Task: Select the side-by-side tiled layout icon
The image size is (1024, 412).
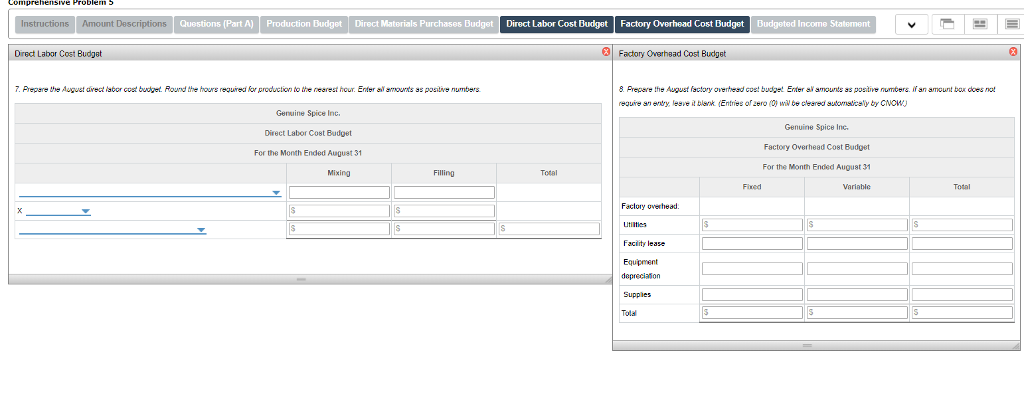Action: [977, 24]
